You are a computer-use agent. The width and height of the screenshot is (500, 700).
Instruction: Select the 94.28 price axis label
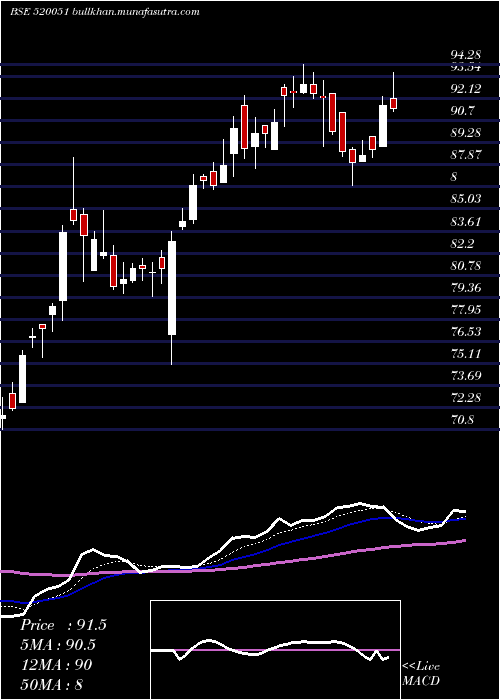[466, 55]
